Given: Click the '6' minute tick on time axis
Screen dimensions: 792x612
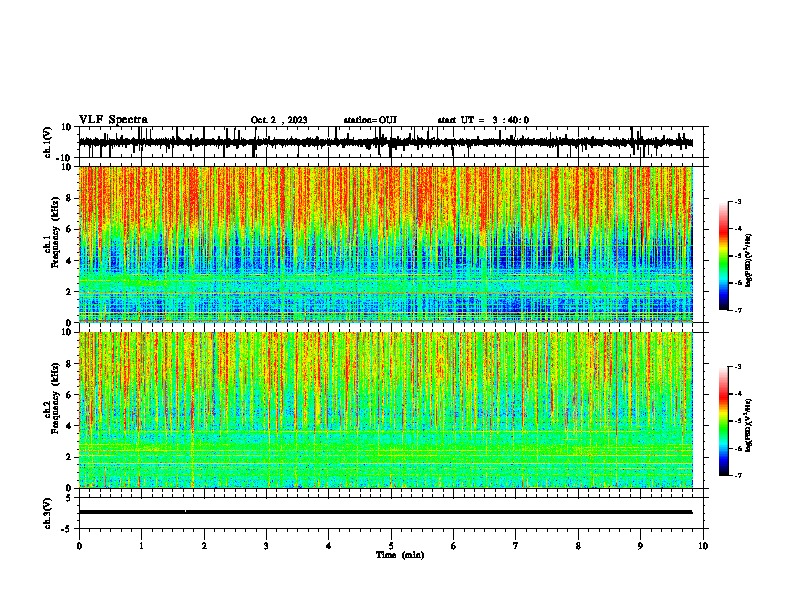Looking at the screenshot, I should click(x=454, y=546).
